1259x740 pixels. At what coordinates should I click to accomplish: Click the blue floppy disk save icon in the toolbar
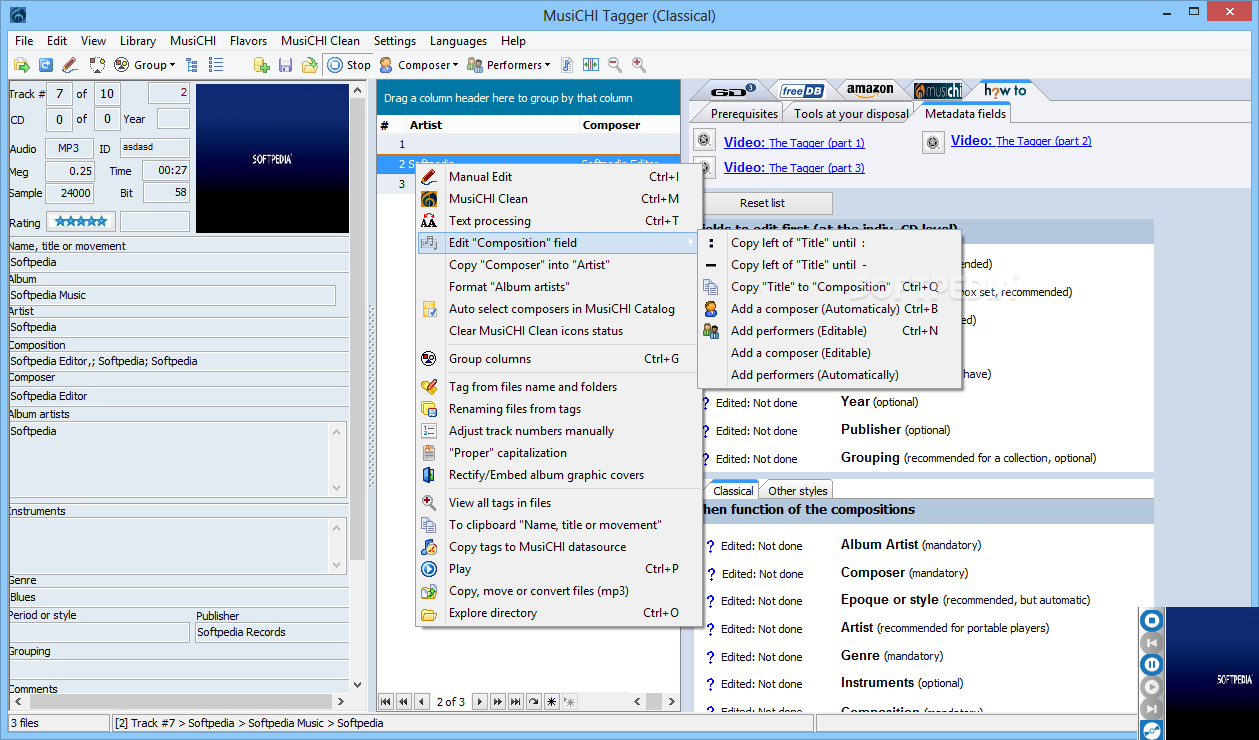point(286,65)
